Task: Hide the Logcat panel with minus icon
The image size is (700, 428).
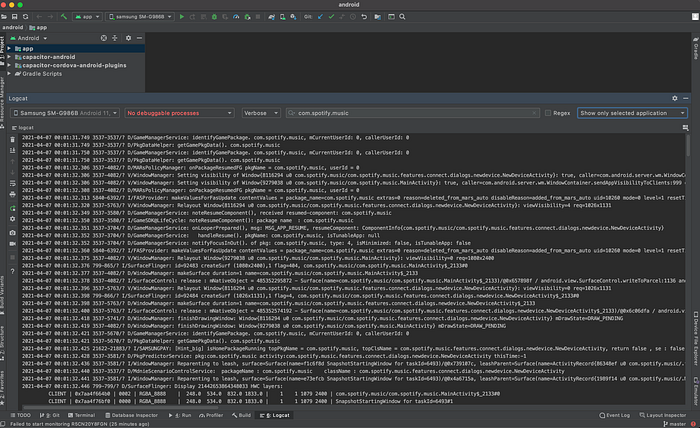Action: (686, 98)
